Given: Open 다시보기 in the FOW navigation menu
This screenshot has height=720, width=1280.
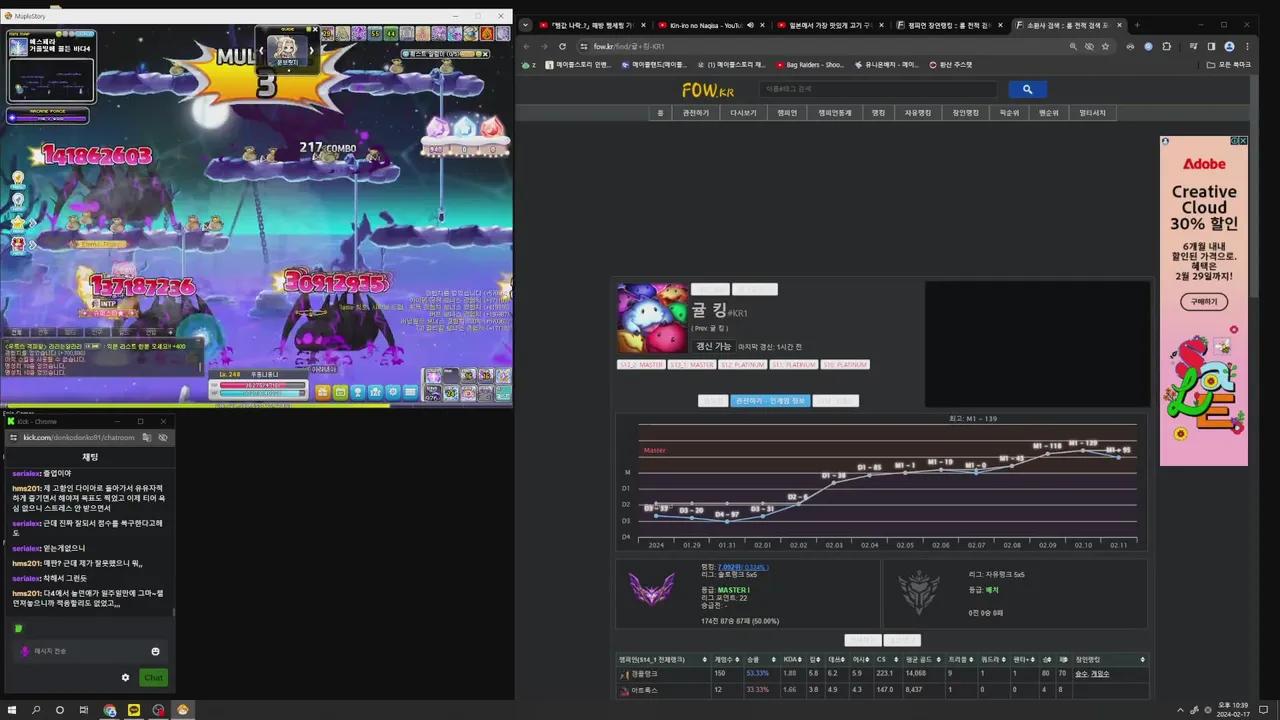Looking at the screenshot, I should (743, 113).
